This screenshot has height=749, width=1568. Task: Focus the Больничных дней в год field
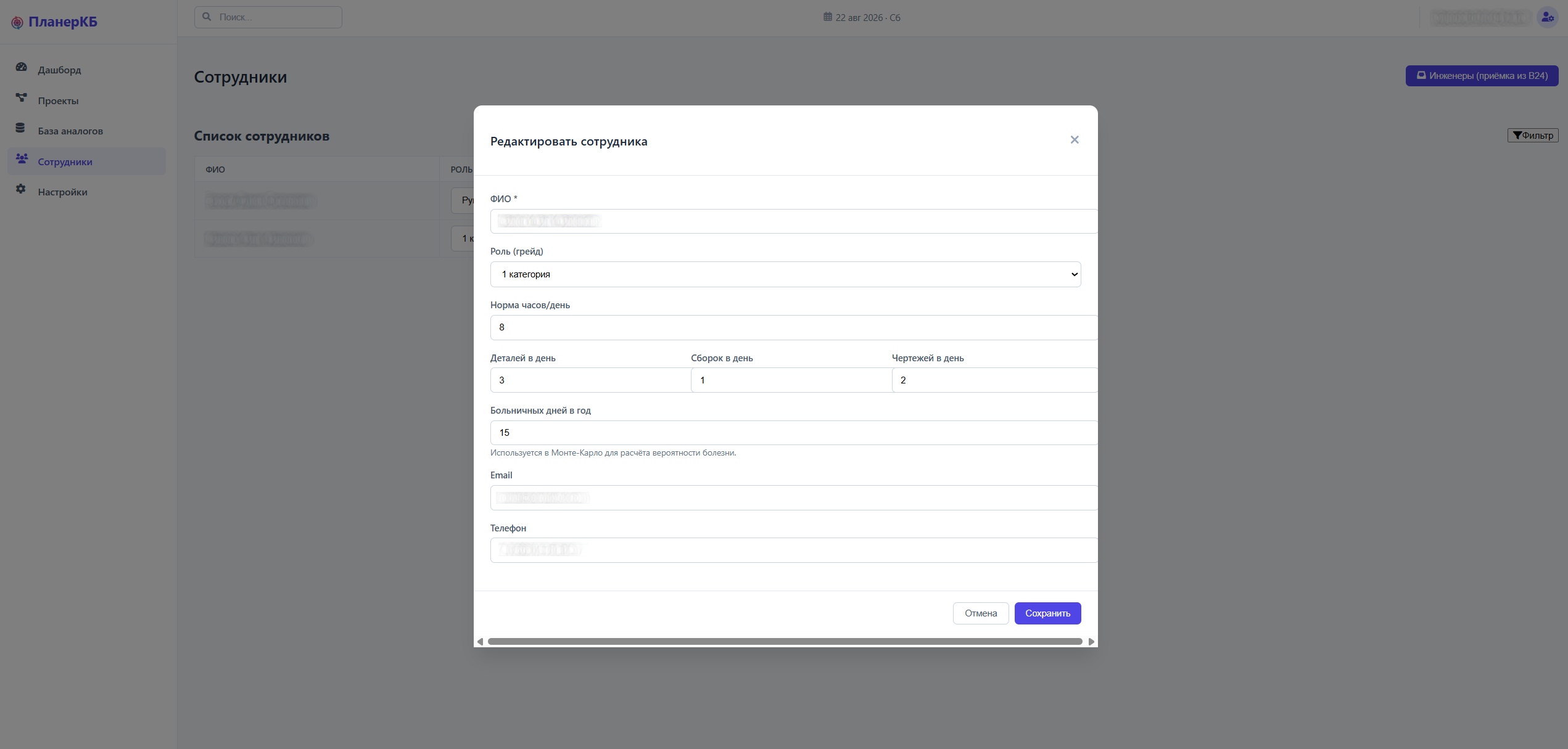click(794, 433)
